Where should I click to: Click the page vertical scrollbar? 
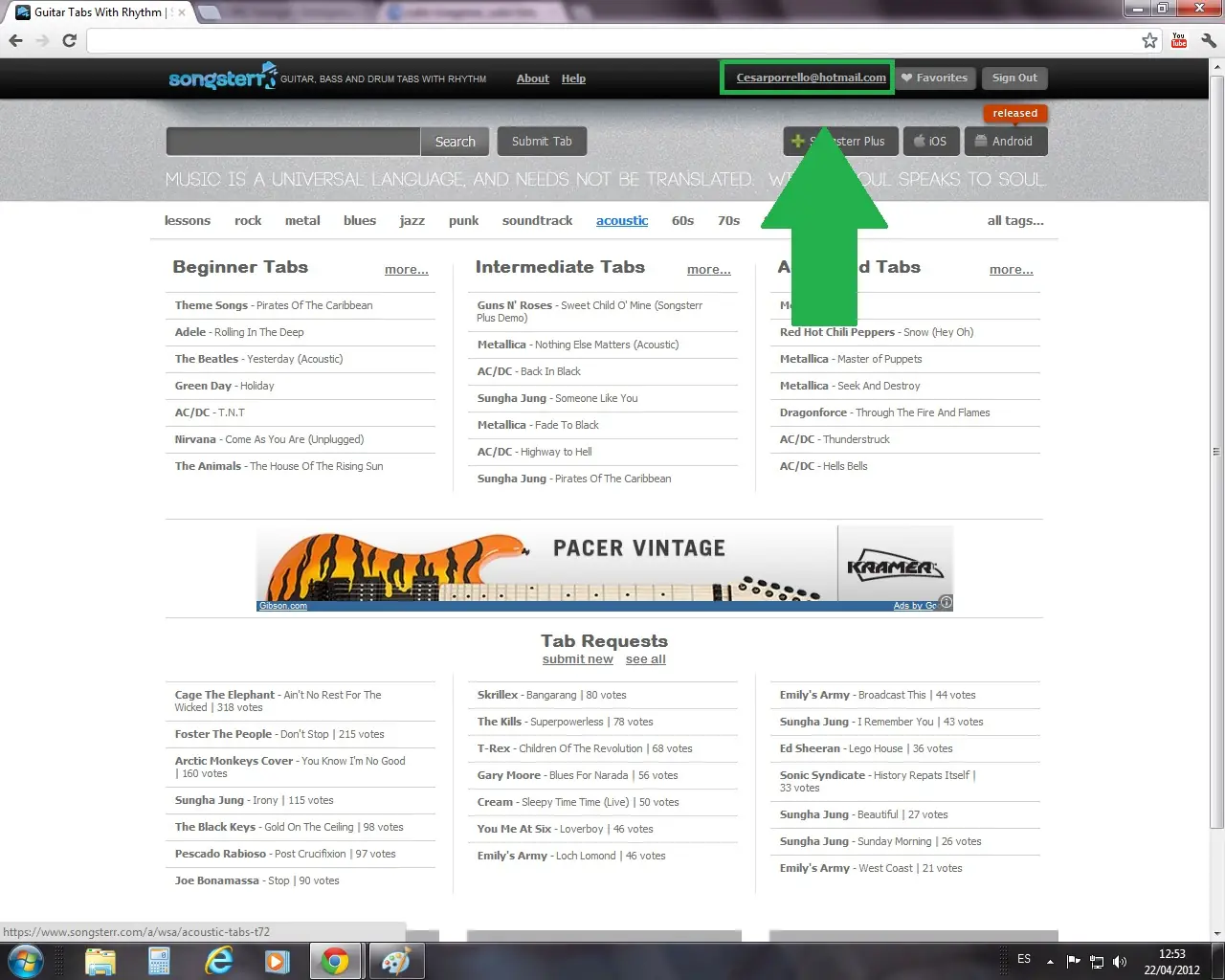click(x=1216, y=450)
